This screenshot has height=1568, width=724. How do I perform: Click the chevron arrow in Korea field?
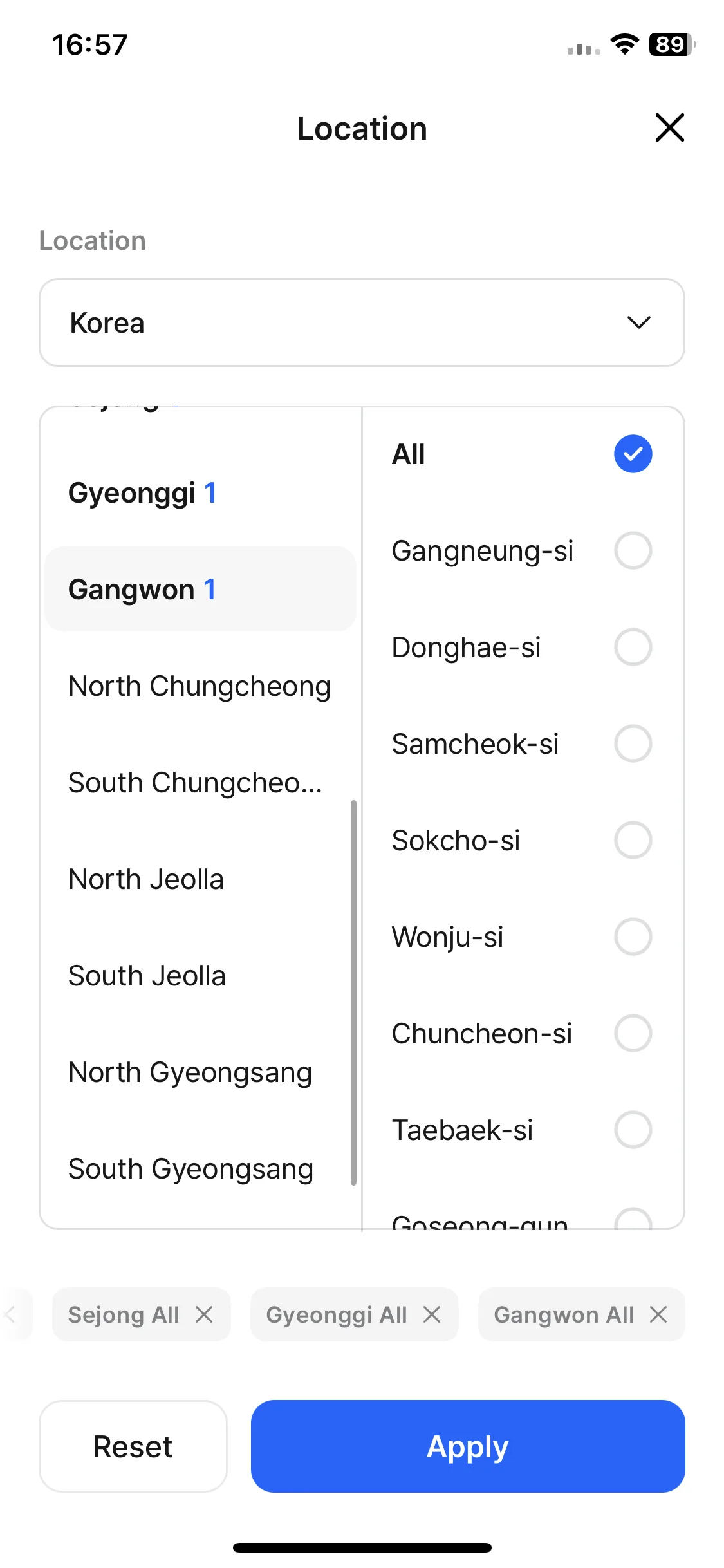coord(638,322)
